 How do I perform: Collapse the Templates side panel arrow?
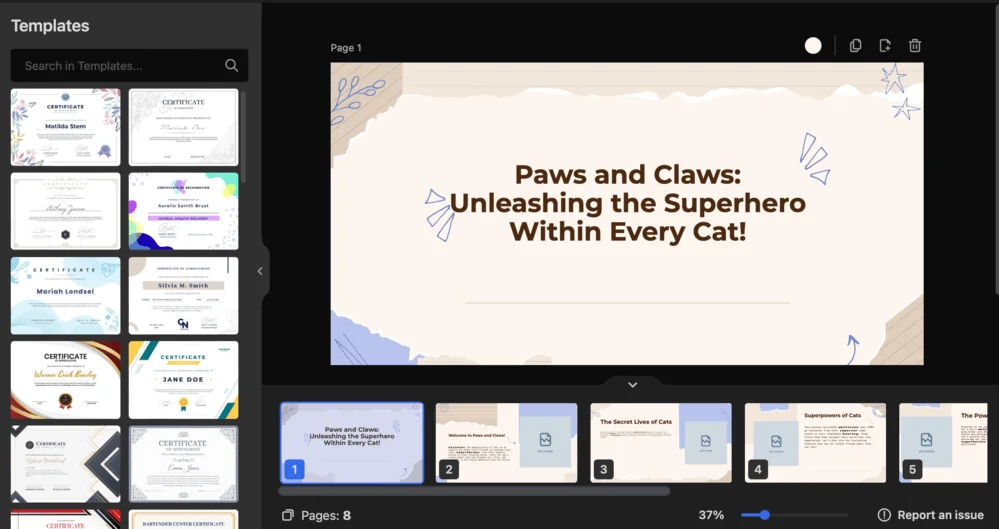tap(260, 271)
